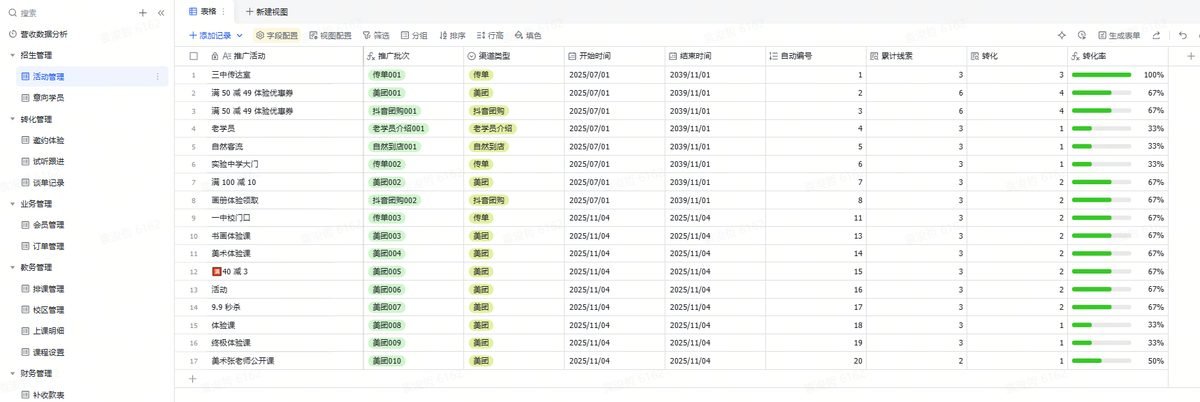The image size is (1200, 402).
Task: Collapse the 招生管理 section
Action: (x=11, y=55)
